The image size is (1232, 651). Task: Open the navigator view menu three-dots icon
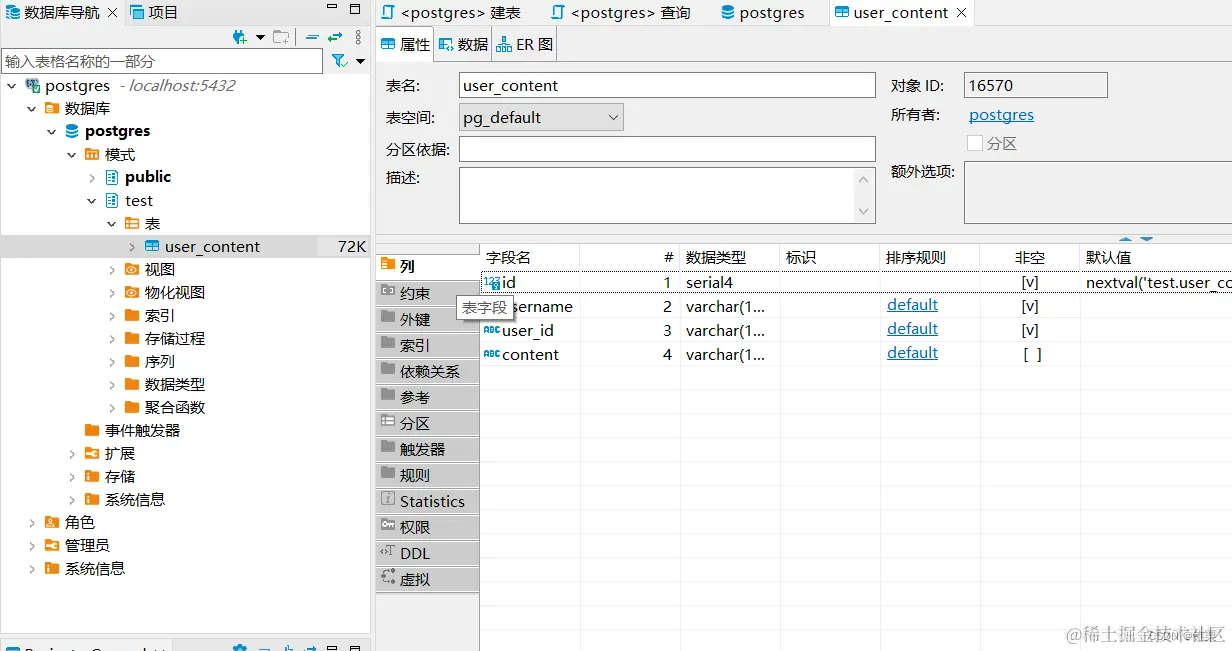[358, 37]
